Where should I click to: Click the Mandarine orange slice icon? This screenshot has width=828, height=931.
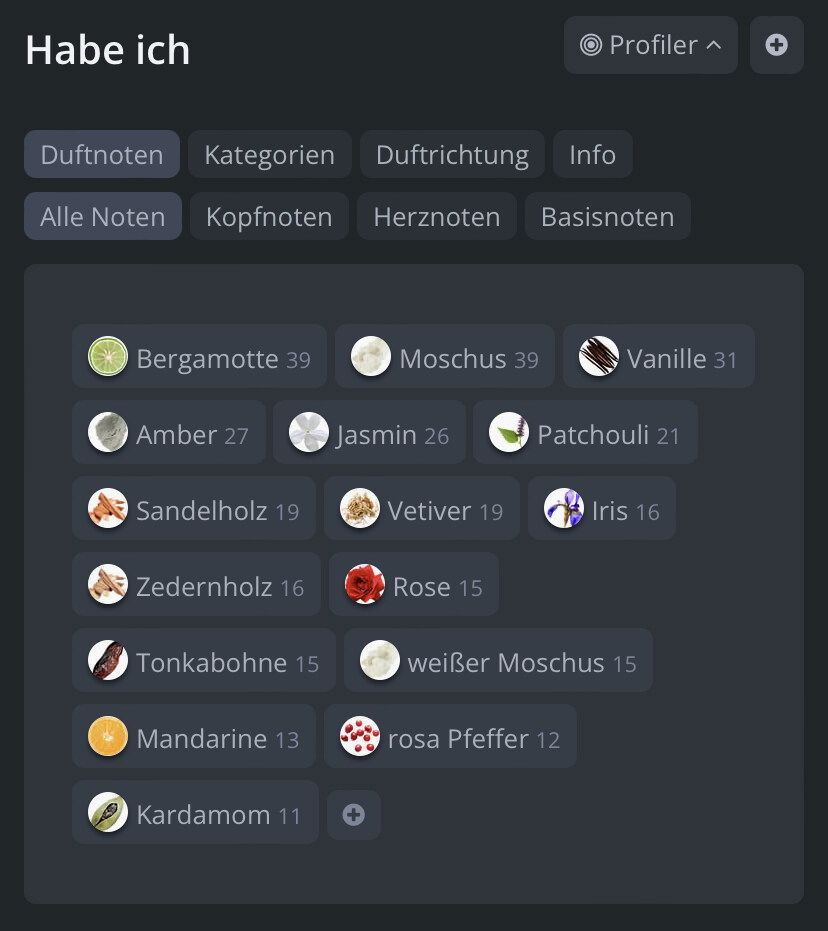coord(107,736)
